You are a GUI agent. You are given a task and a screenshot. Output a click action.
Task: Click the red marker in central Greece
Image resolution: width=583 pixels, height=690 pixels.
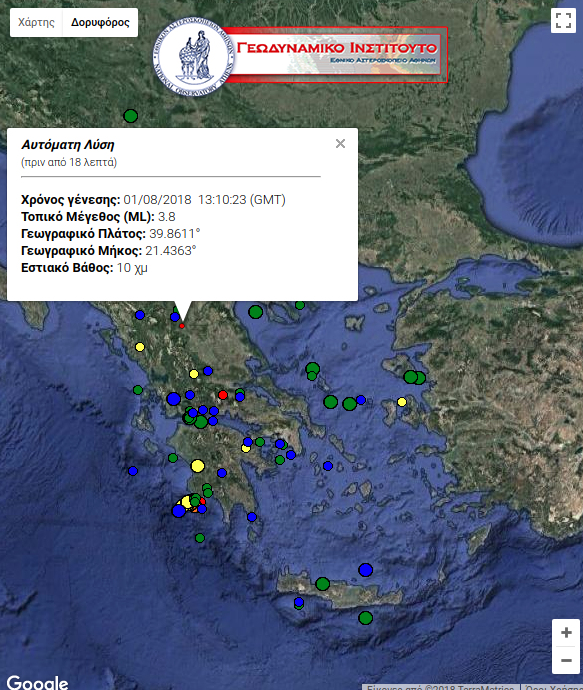[223, 395]
